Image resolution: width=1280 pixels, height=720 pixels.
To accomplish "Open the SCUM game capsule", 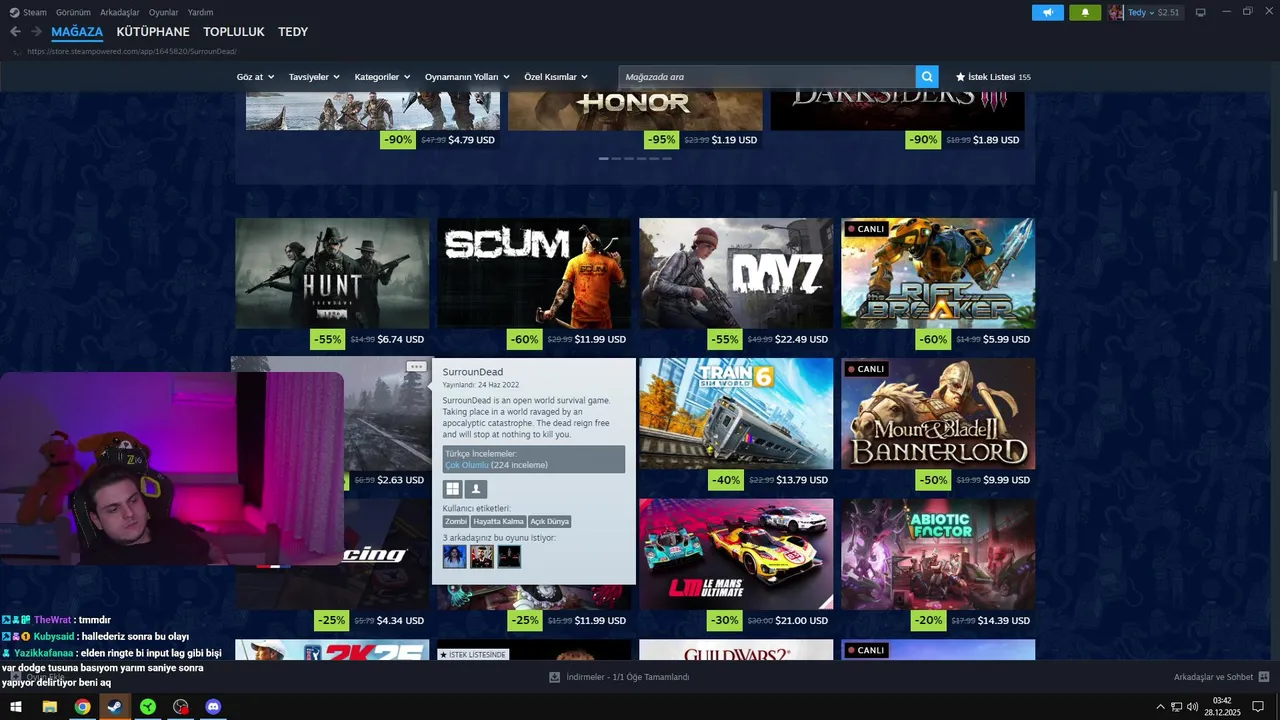I will [x=534, y=273].
